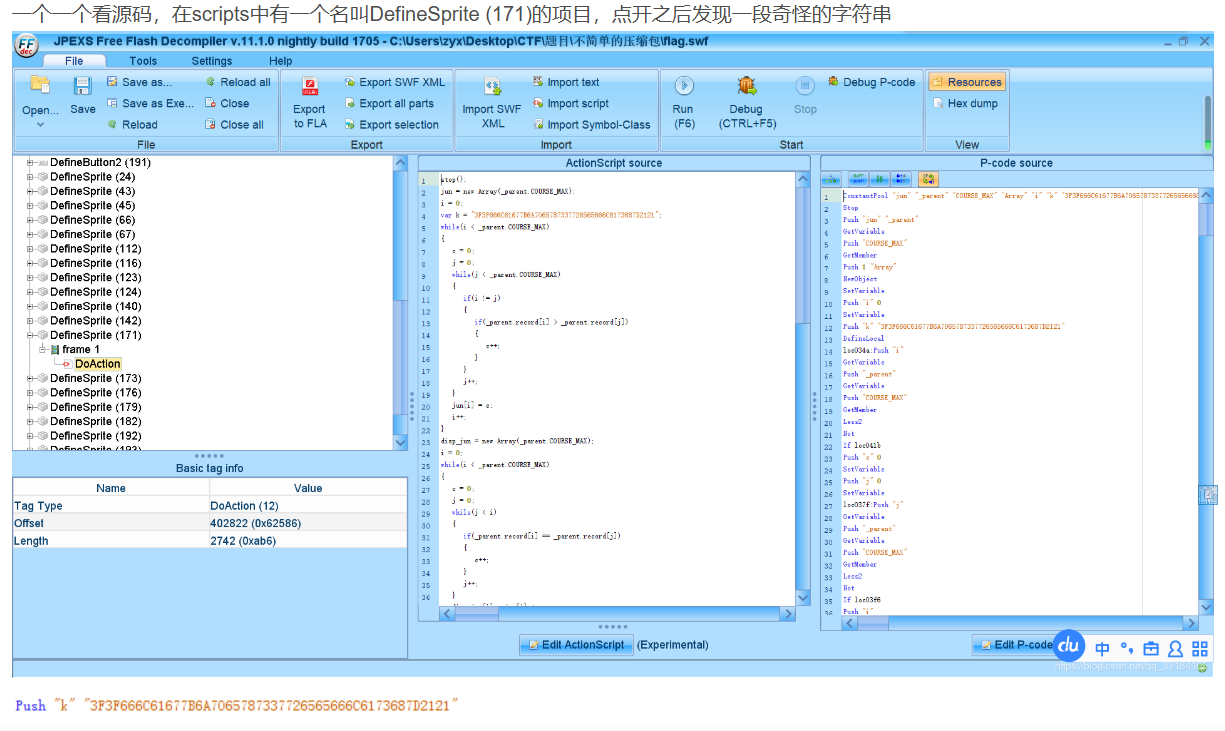Image resolution: width=1225 pixels, height=731 pixels.
Task: Open the Help ribbon tab
Action: click(281, 61)
